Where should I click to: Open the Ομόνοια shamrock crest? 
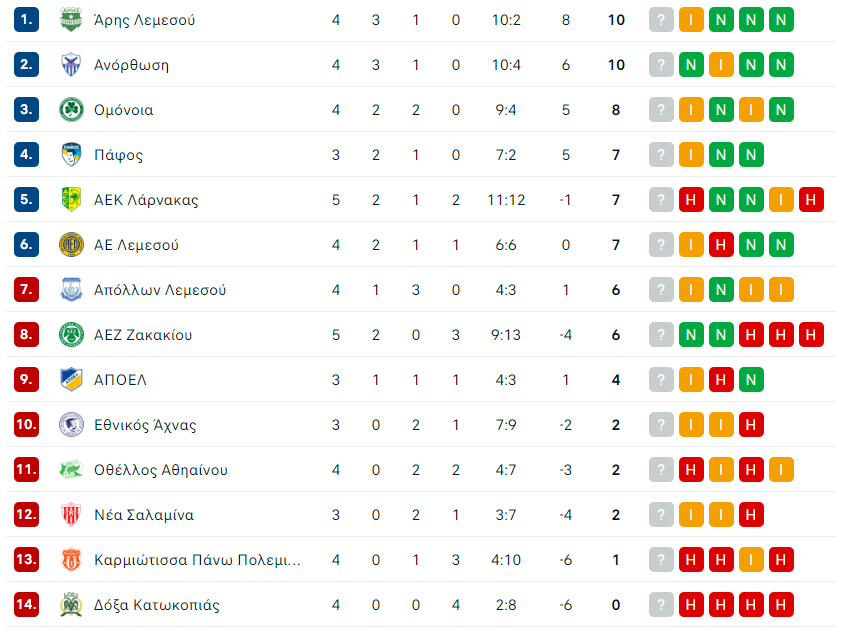[x=71, y=110]
